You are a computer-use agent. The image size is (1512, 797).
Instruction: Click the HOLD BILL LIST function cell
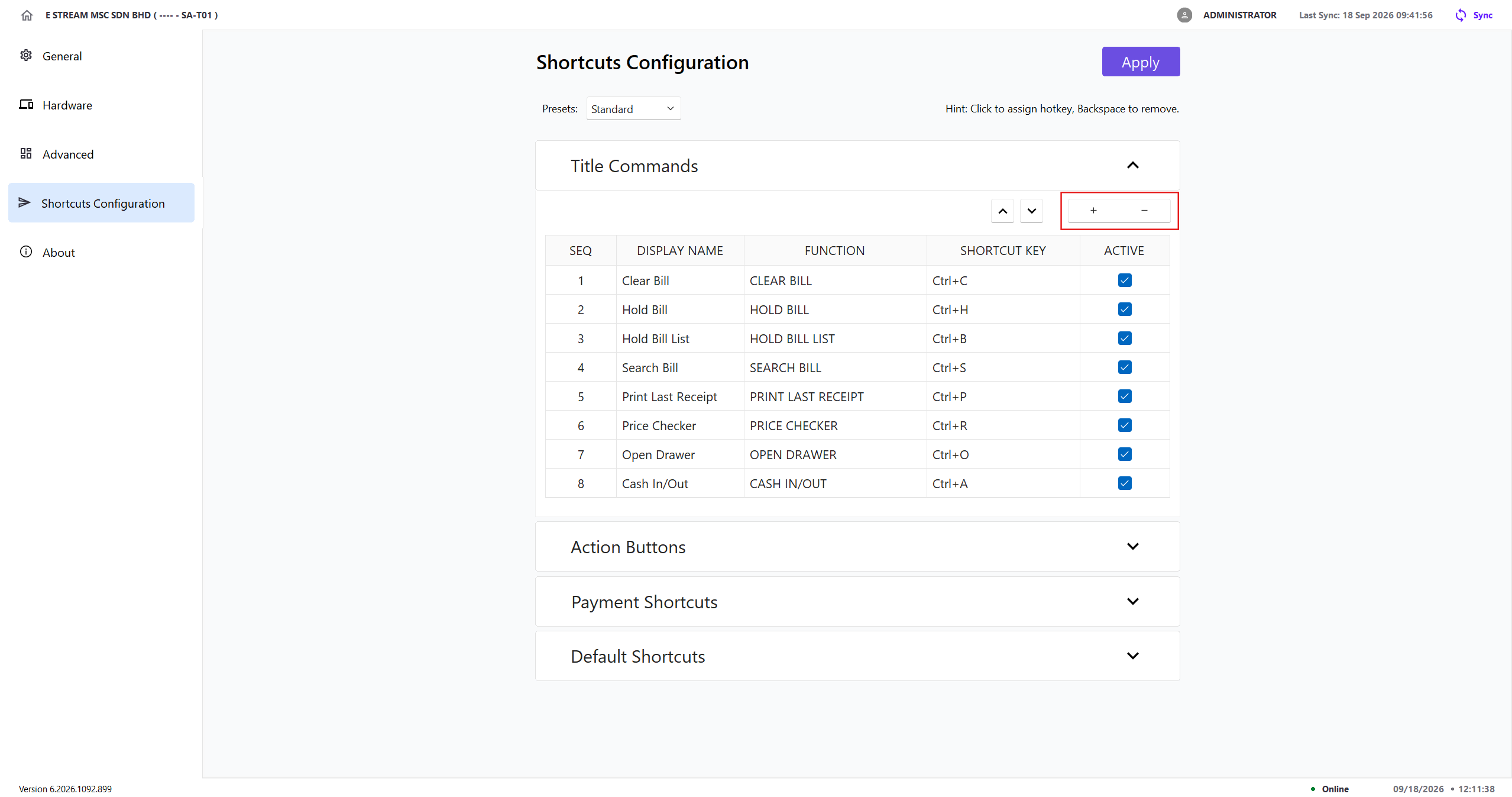pos(835,338)
